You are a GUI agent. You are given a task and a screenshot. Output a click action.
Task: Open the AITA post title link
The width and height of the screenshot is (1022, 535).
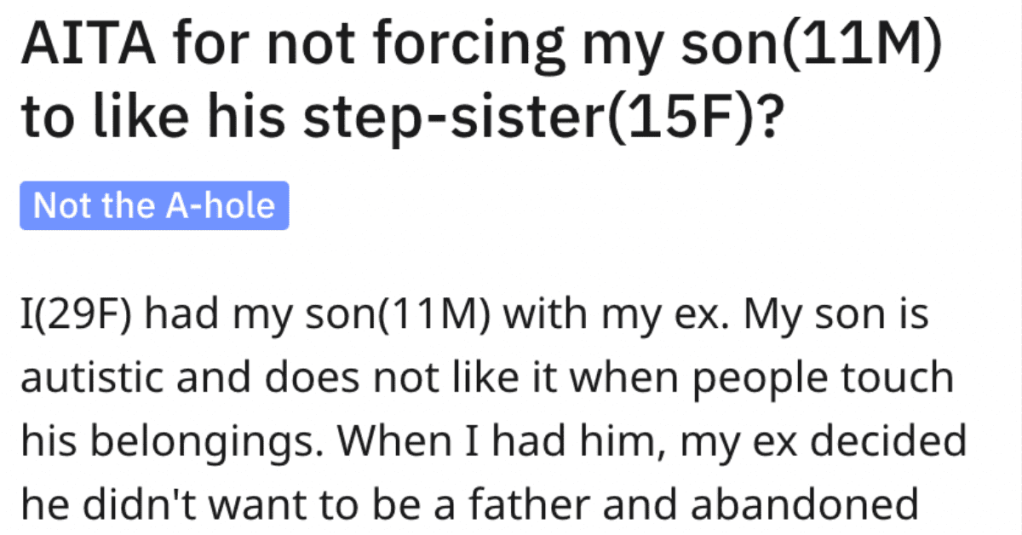coord(482,81)
